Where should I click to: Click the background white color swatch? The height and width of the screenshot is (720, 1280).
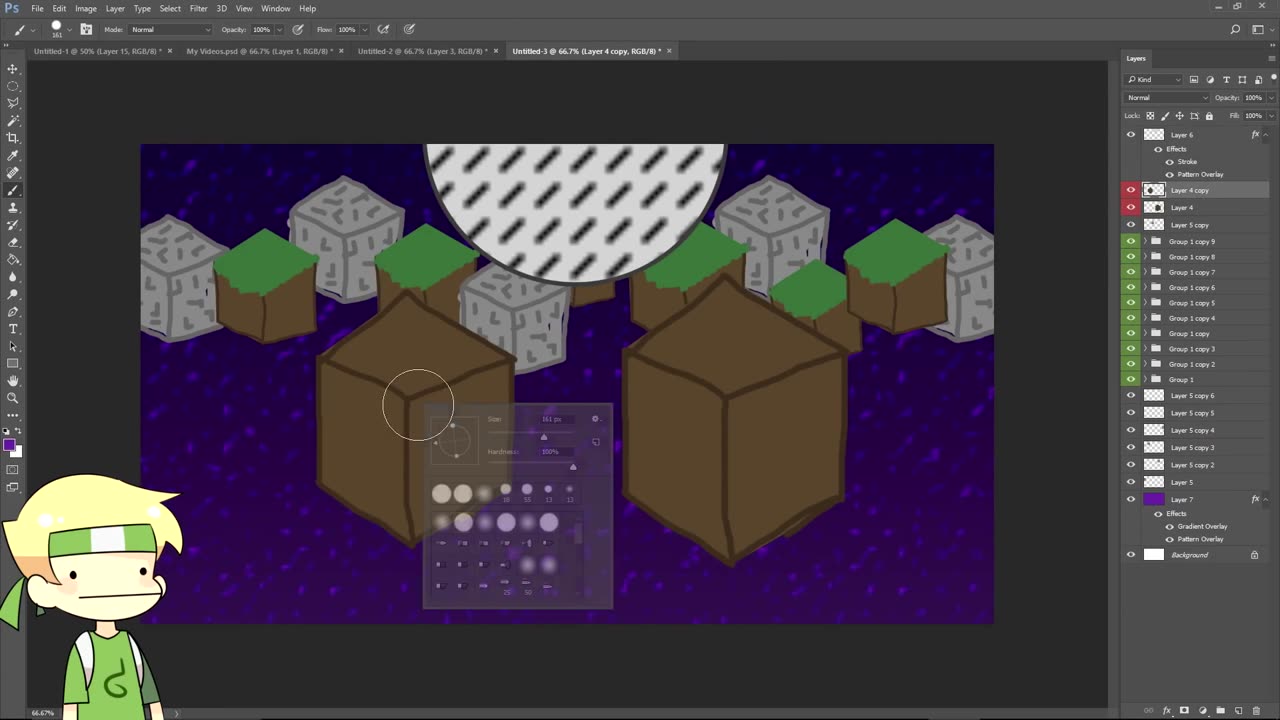point(17,452)
